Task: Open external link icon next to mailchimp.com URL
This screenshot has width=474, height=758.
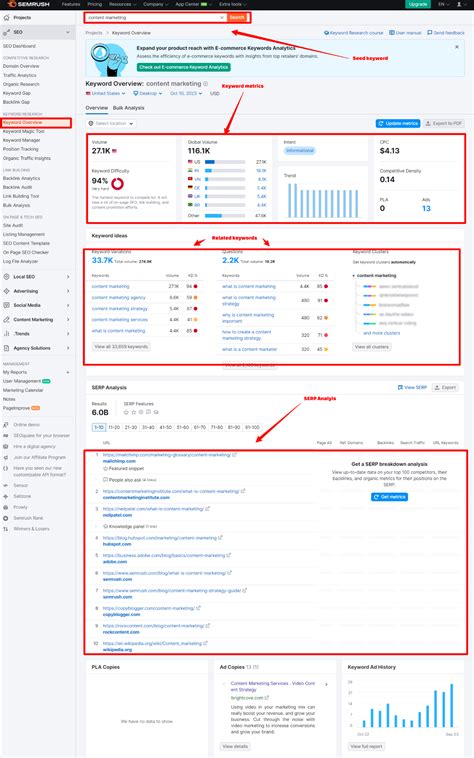Action: [x=235, y=455]
